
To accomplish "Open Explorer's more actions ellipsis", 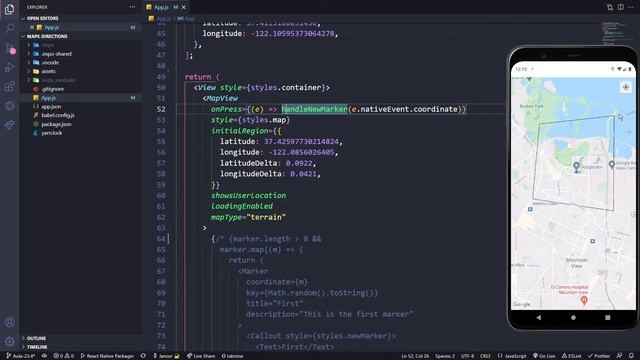I will pos(132,7).
